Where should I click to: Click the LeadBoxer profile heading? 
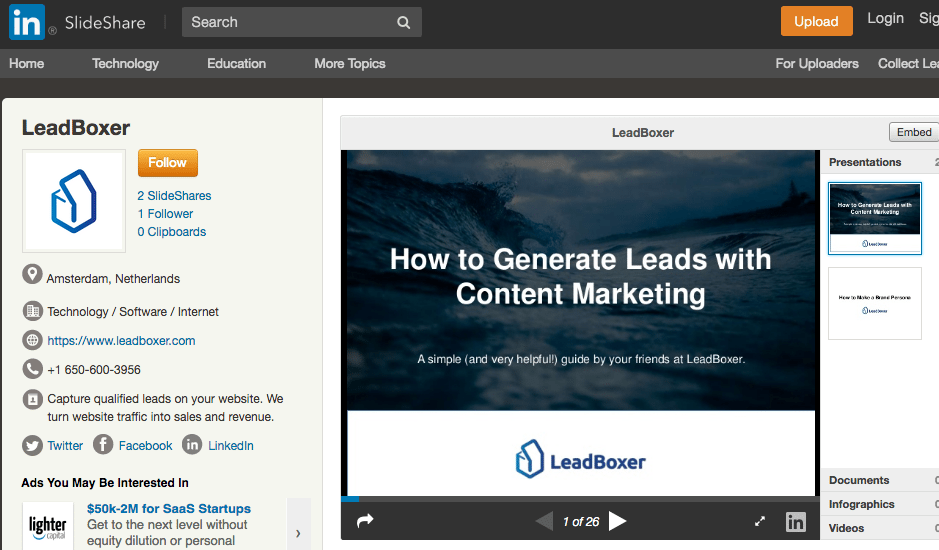point(76,128)
